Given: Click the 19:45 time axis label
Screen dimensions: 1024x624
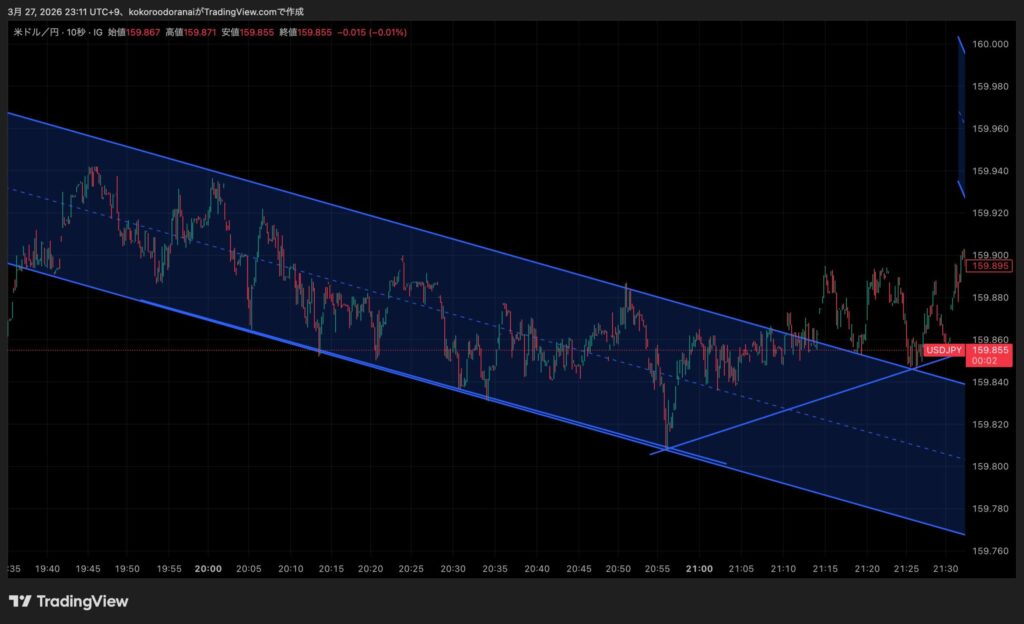Looking at the screenshot, I should point(86,568).
